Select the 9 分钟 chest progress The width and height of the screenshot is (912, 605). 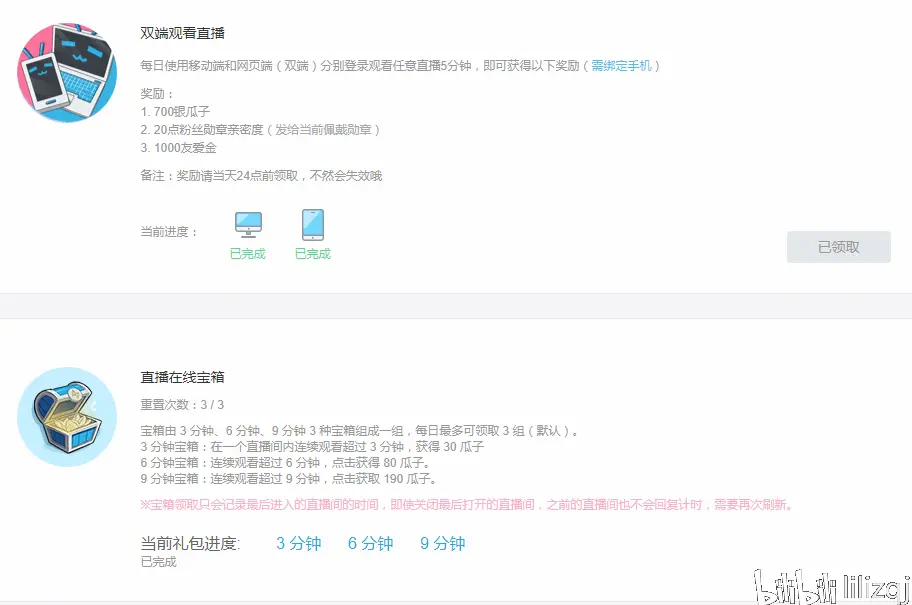[443, 543]
